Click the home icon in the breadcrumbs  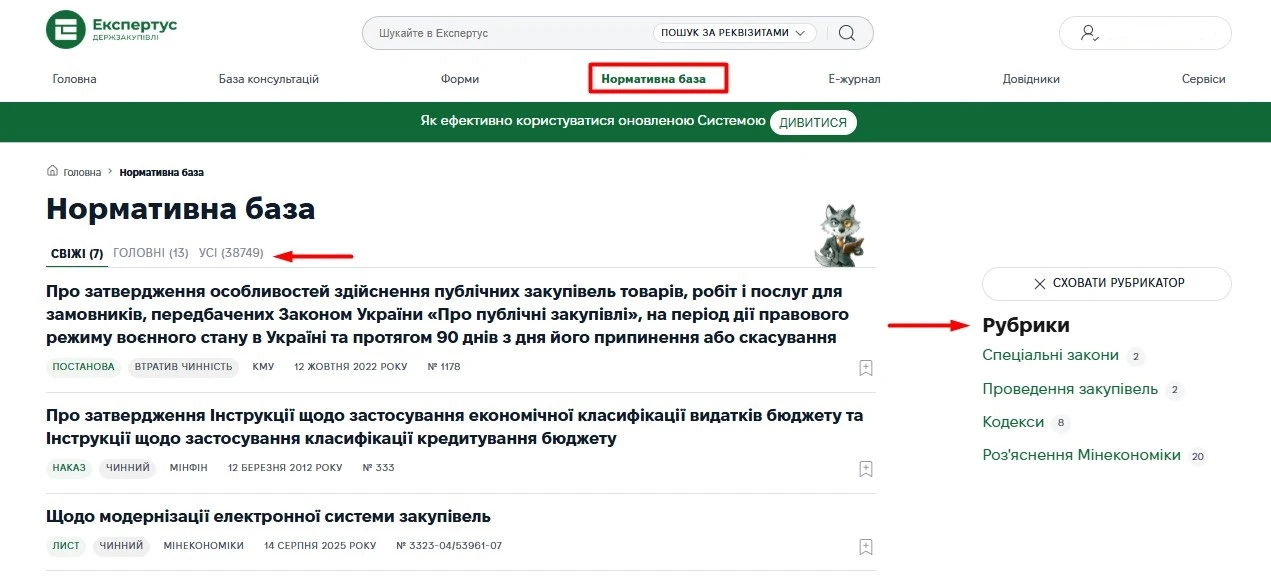coord(50,170)
